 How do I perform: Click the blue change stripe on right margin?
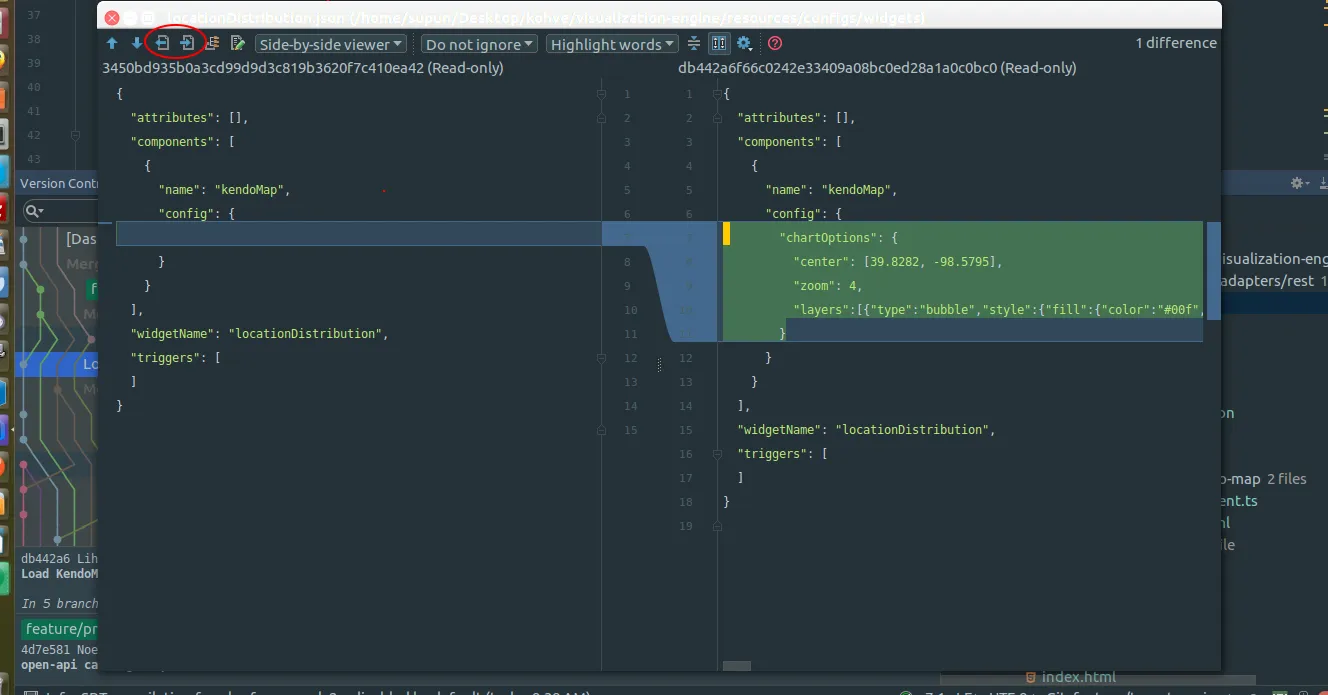pyautogui.click(x=1213, y=271)
